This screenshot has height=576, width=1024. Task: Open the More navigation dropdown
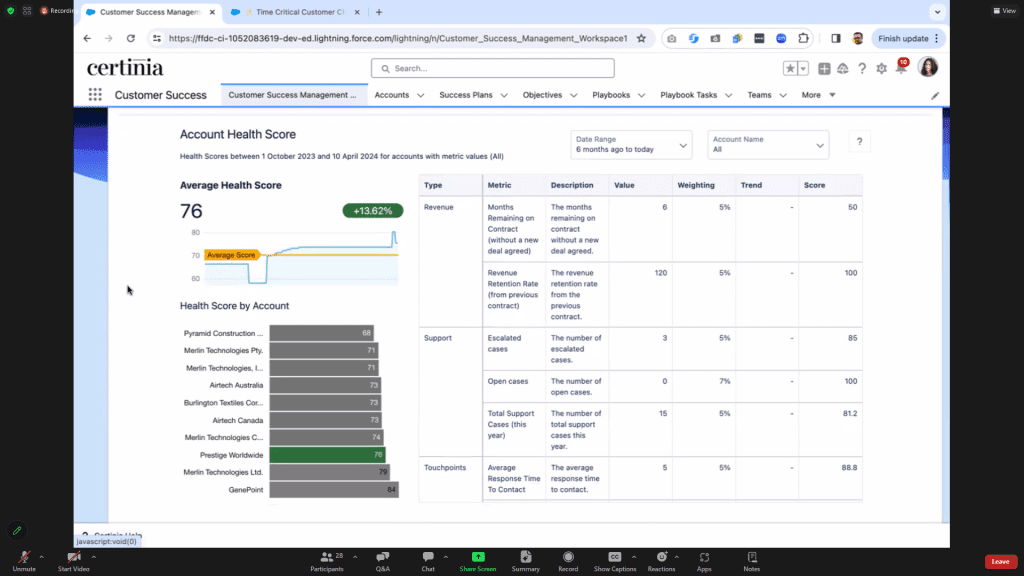(818, 95)
